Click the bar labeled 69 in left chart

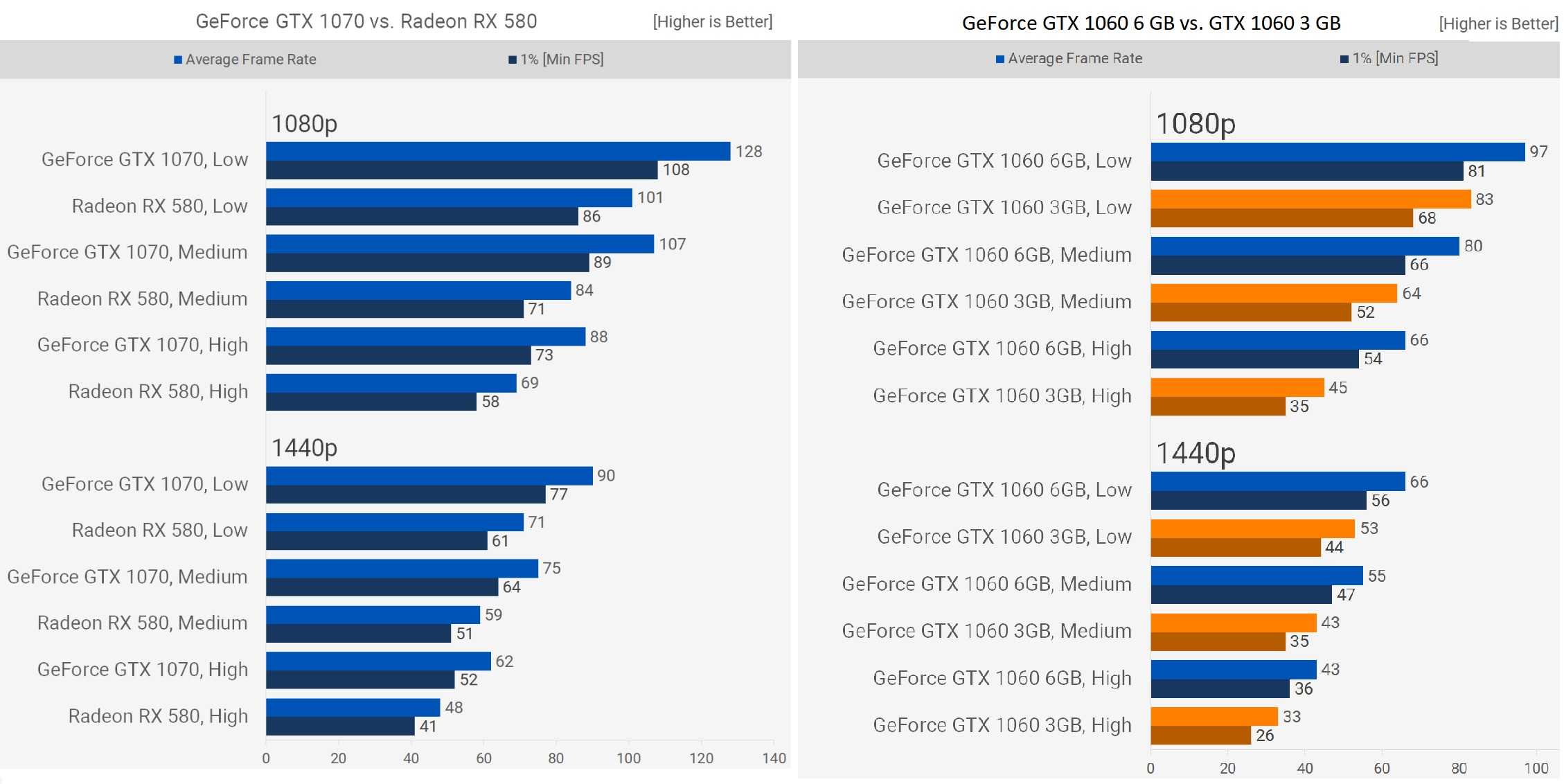click(x=391, y=383)
